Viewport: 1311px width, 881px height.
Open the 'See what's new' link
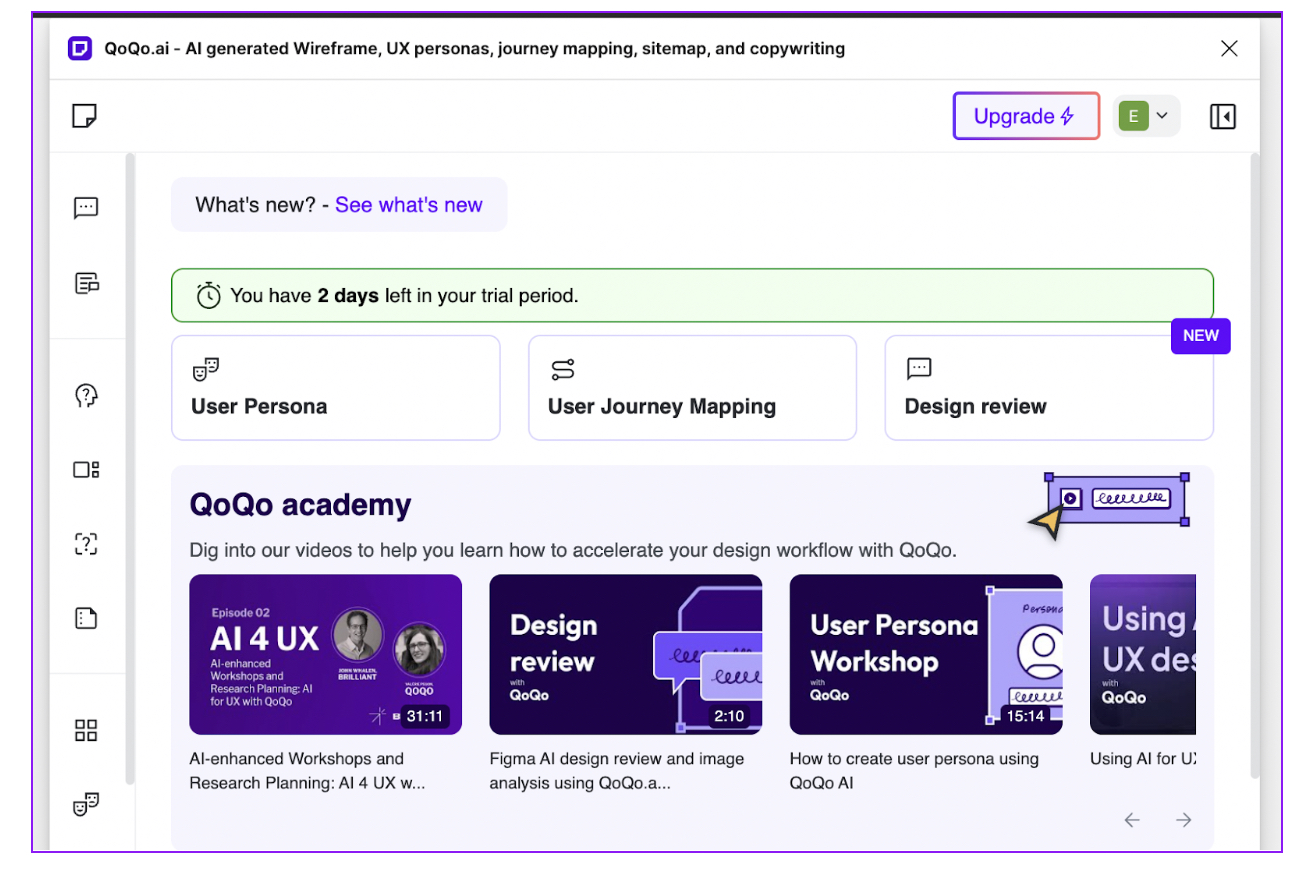coord(409,204)
